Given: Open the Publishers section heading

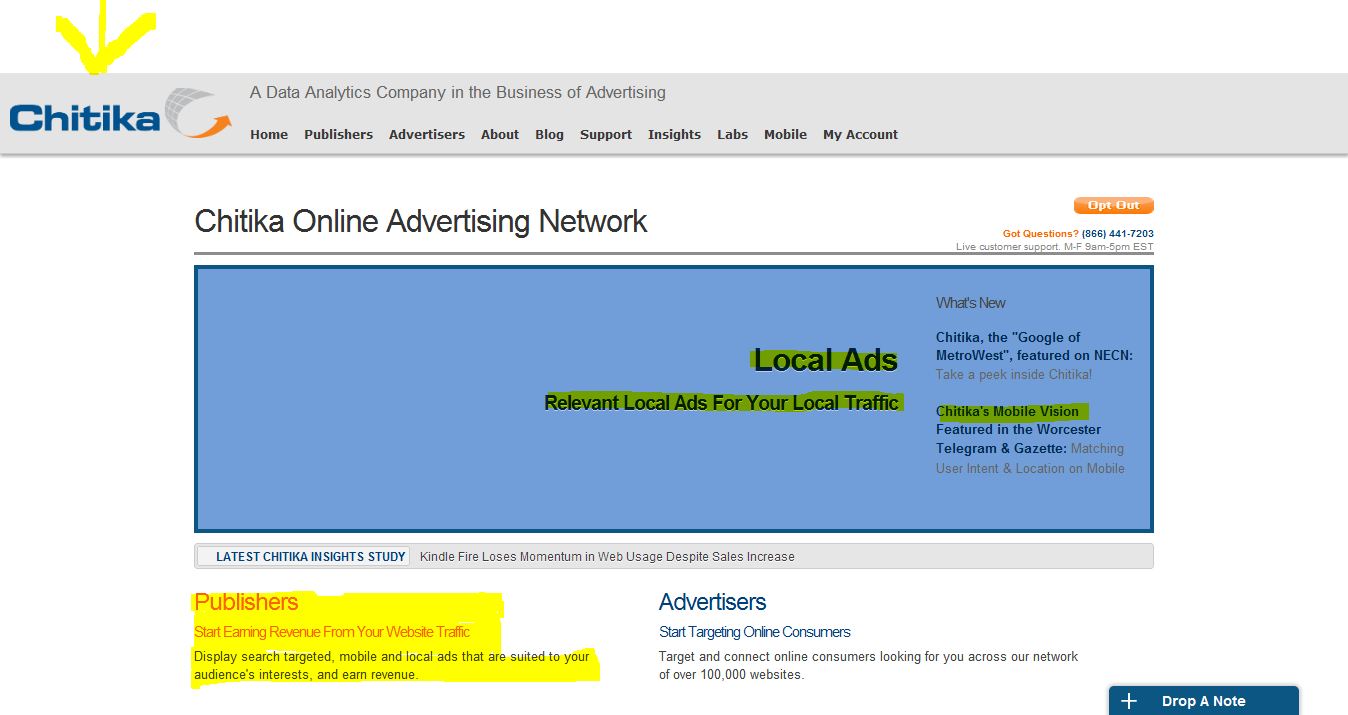Looking at the screenshot, I should pyautogui.click(x=246, y=602).
